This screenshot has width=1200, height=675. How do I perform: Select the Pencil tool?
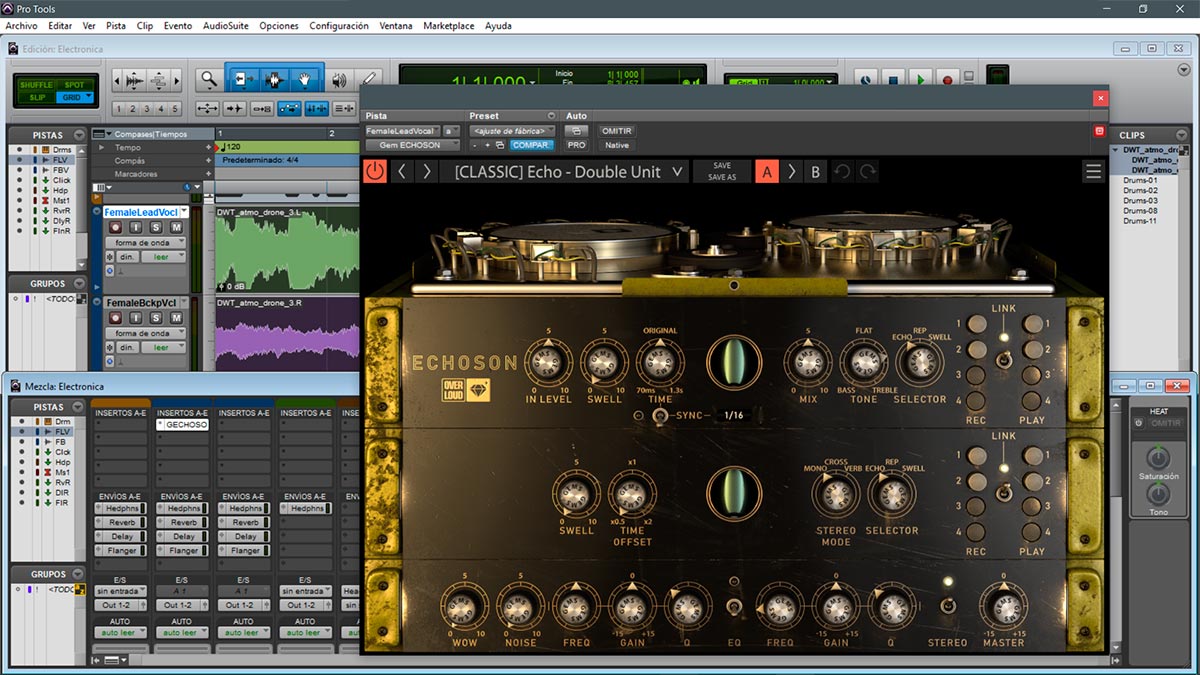pyautogui.click(x=368, y=80)
